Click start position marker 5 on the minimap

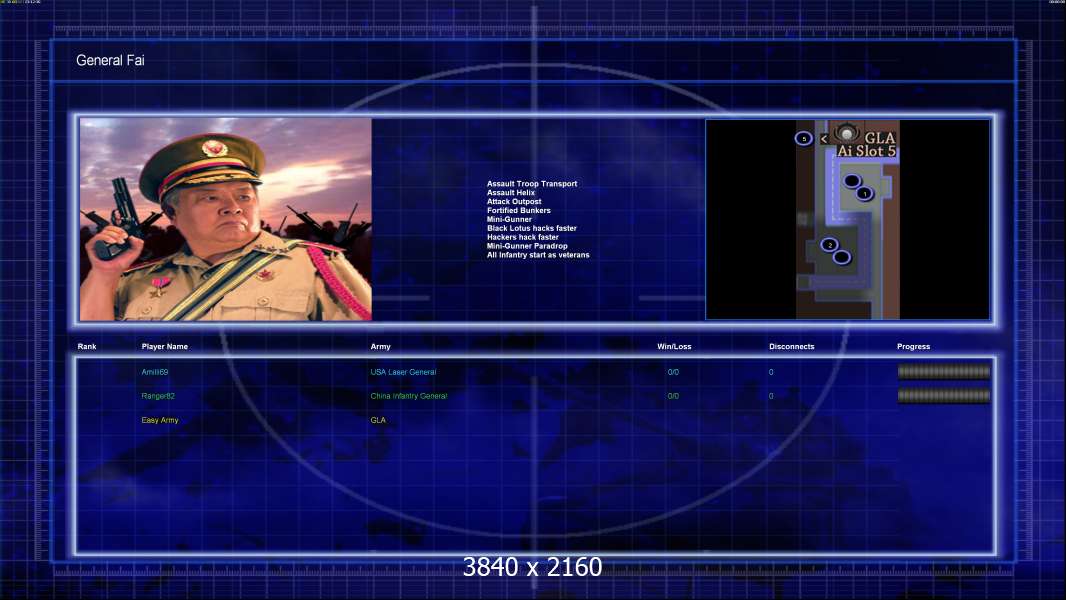(x=804, y=139)
